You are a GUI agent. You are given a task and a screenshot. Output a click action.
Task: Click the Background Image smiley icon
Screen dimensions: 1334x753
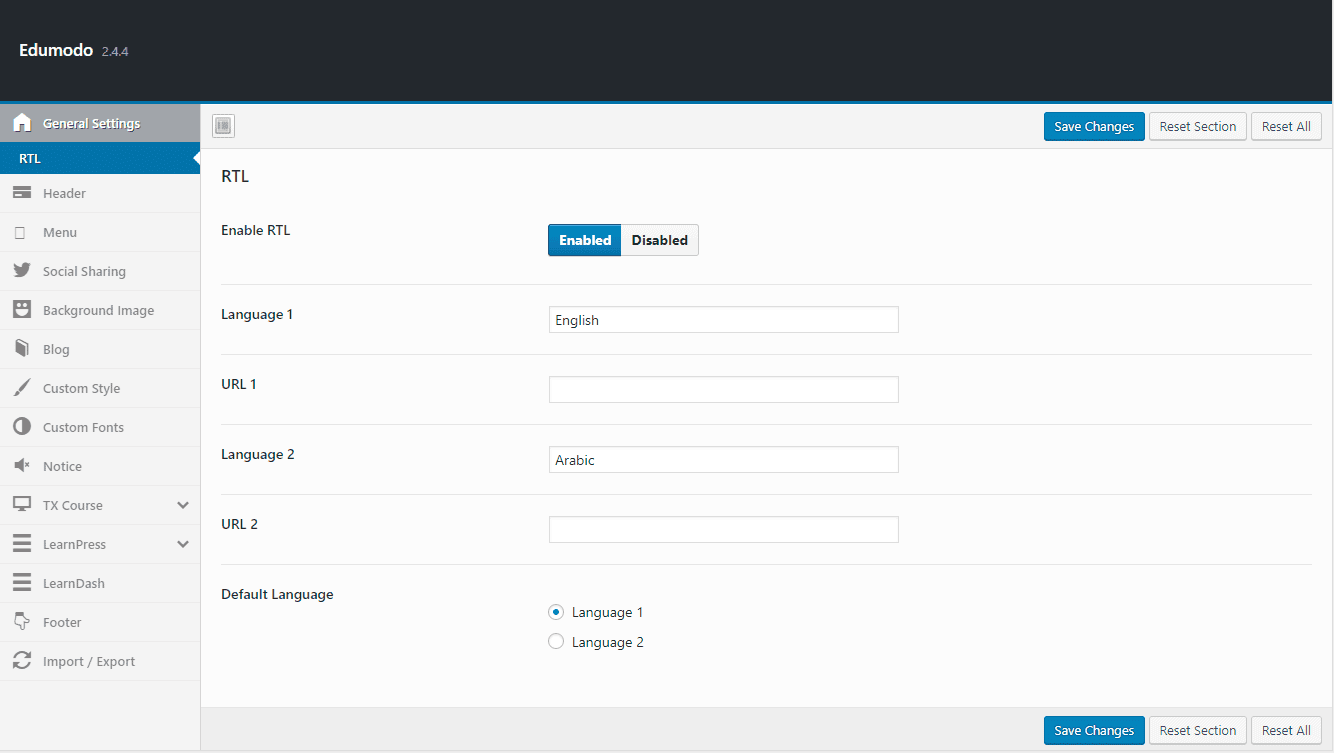[22, 310]
